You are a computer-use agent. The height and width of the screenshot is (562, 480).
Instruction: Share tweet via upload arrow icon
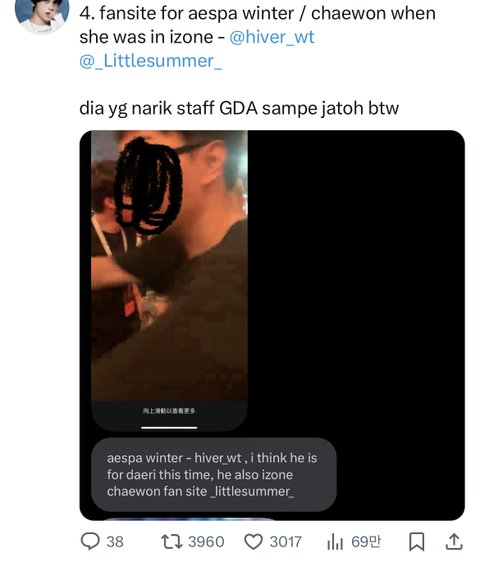tap(454, 542)
